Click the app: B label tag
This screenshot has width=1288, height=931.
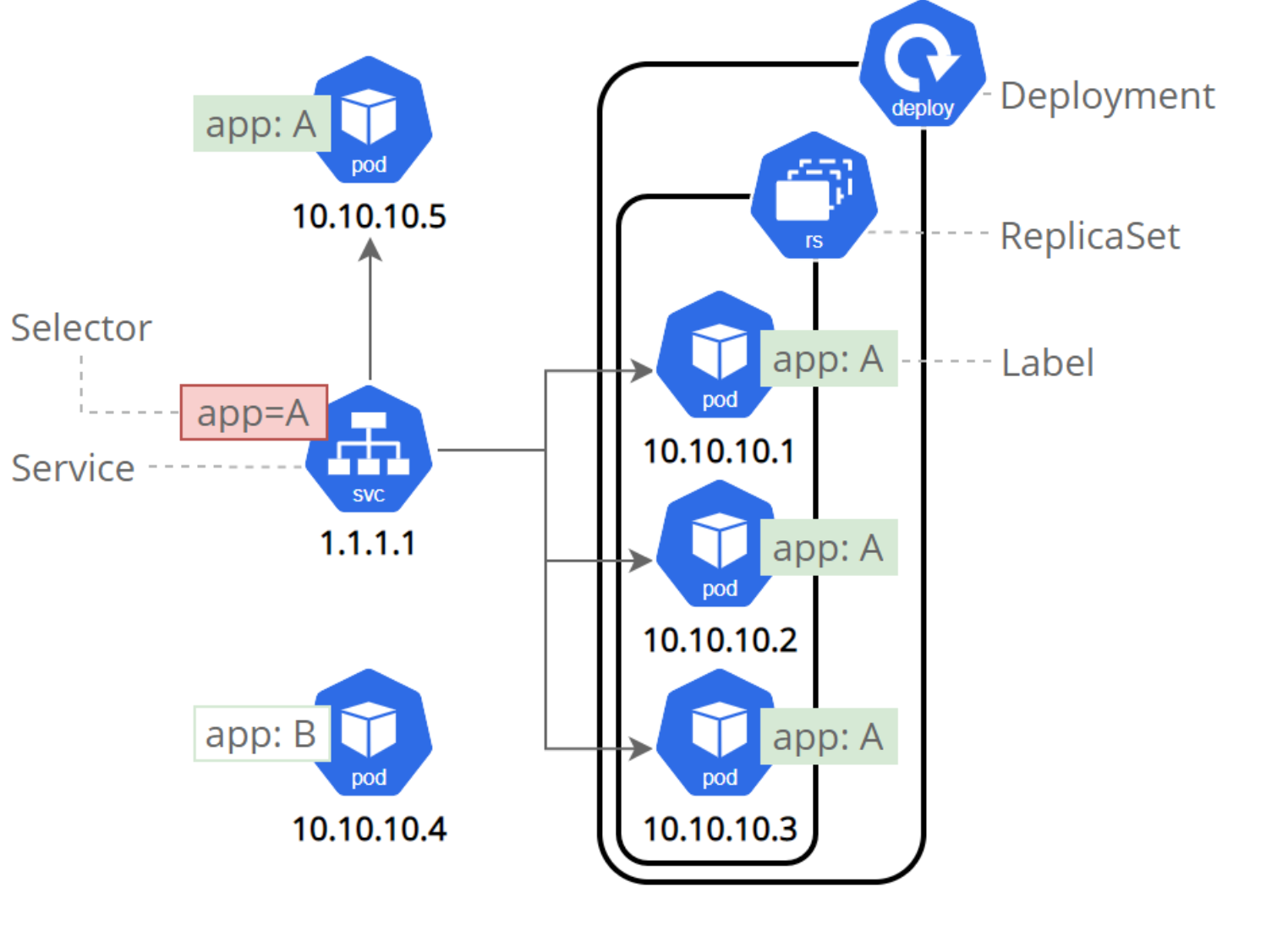[x=261, y=734]
